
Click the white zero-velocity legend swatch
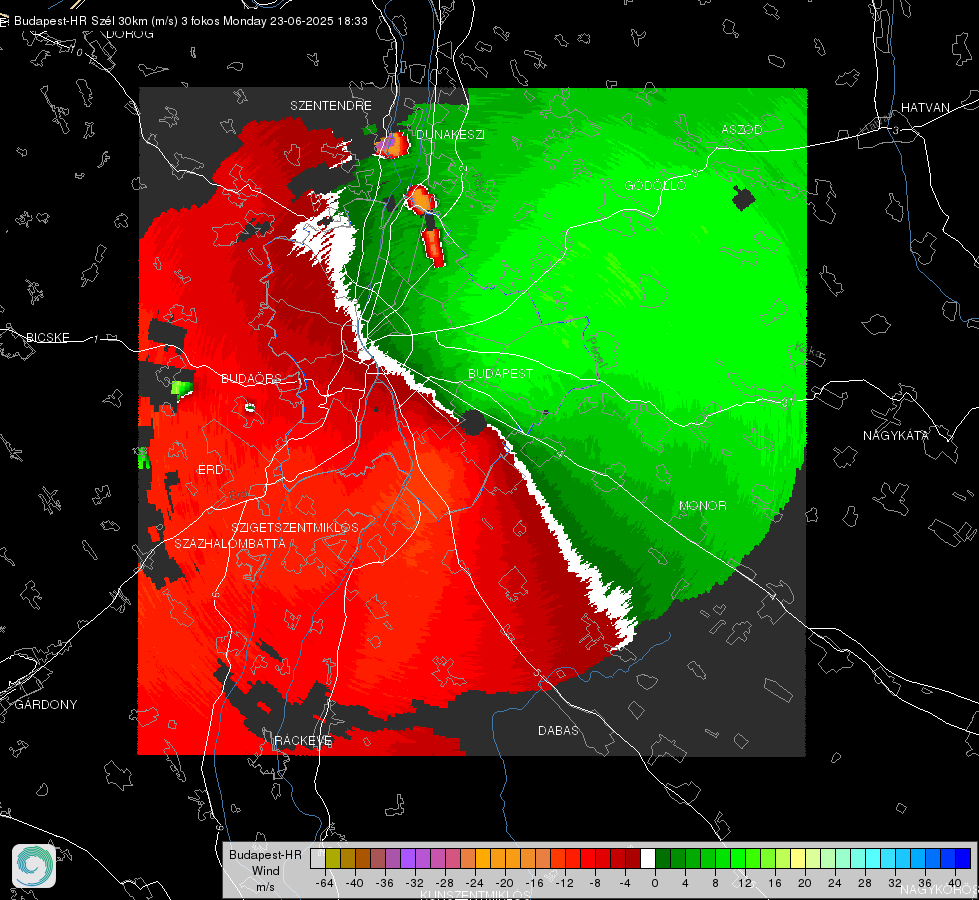coord(648,858)
